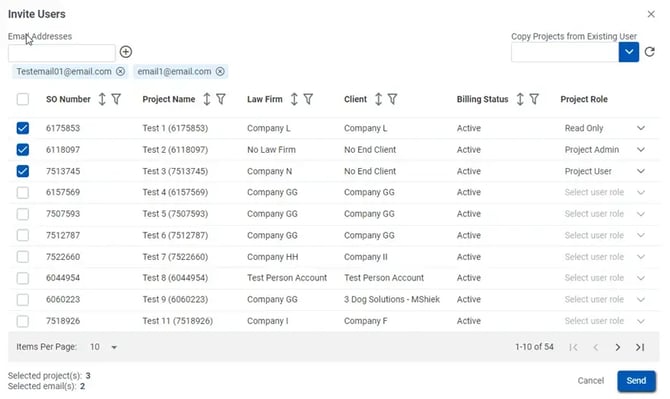Click the Send button

pos(636,381)
